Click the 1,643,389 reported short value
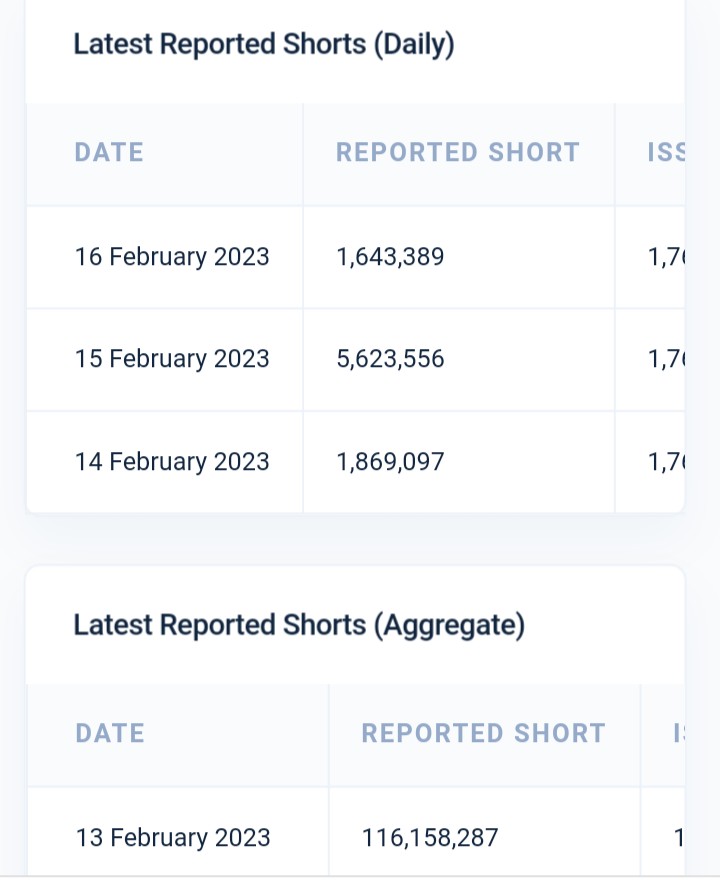Screen dimensions: 720x880 (x=390, y=257)
